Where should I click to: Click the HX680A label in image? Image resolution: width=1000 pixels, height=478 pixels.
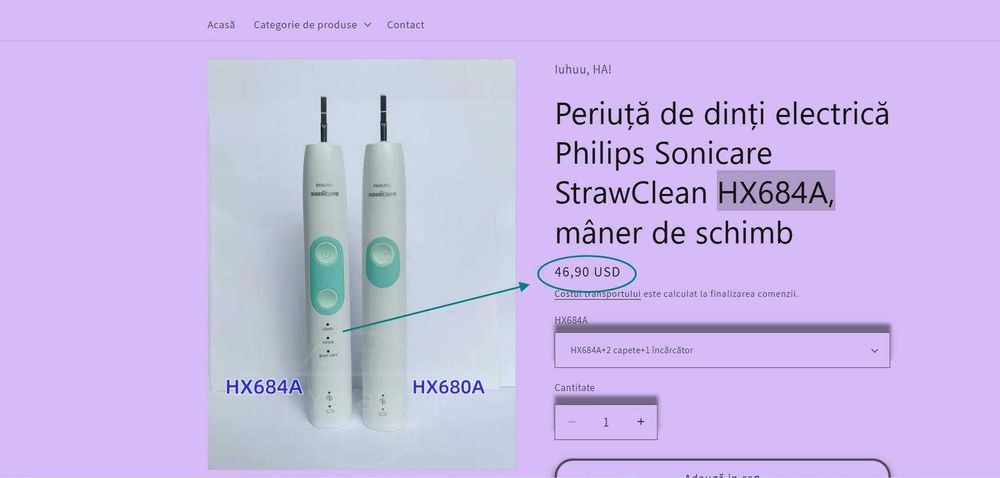click(448, 387)
